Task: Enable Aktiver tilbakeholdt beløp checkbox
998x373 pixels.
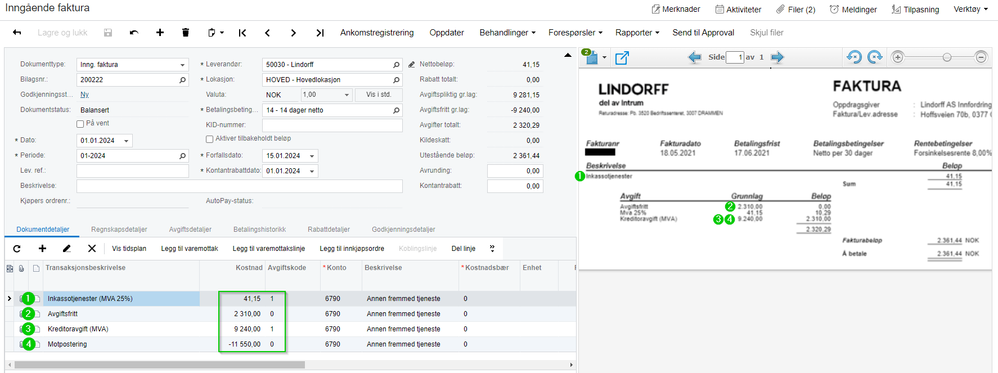Action: coord(209,138)
